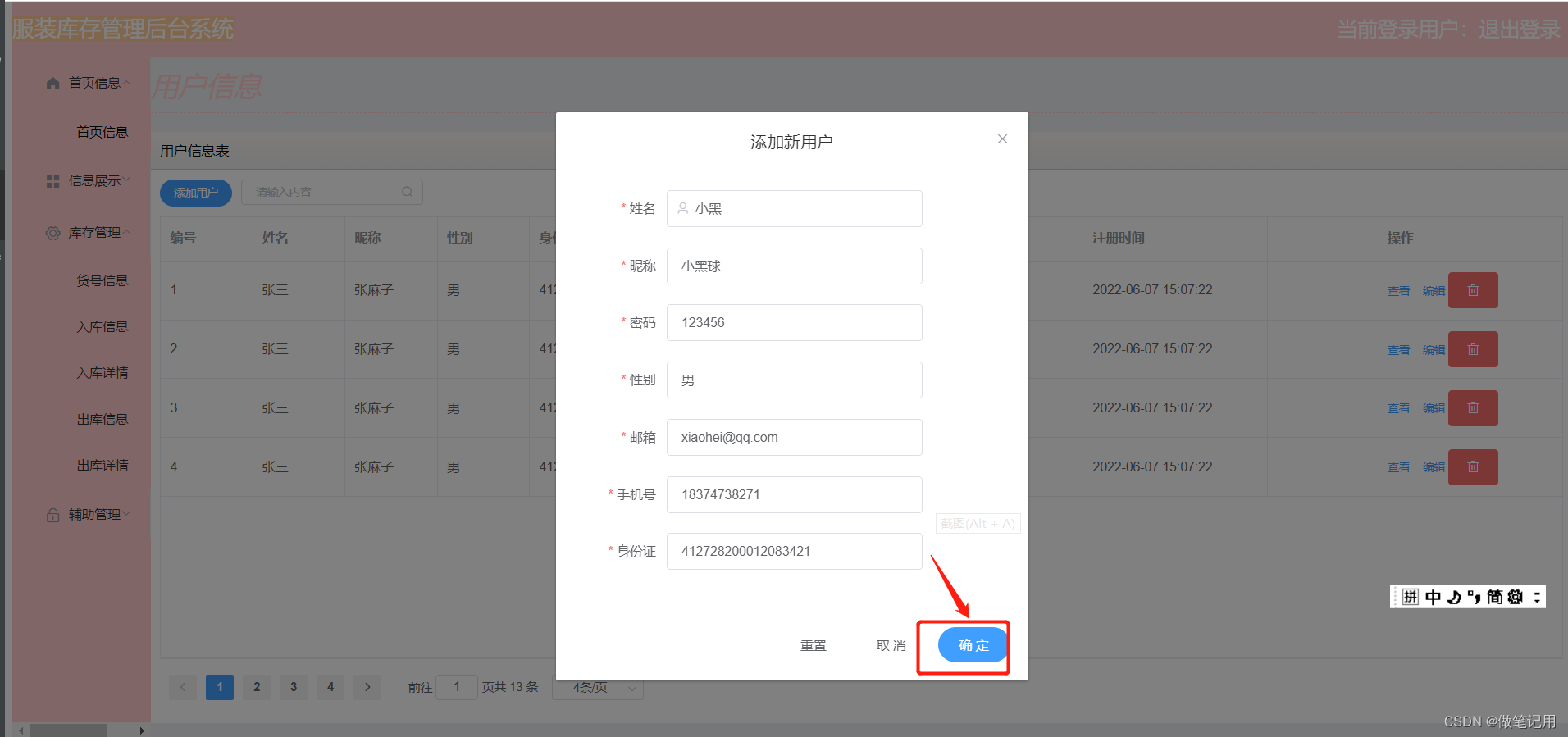Click the search magnifier icon in the search box

pos(407,192)
